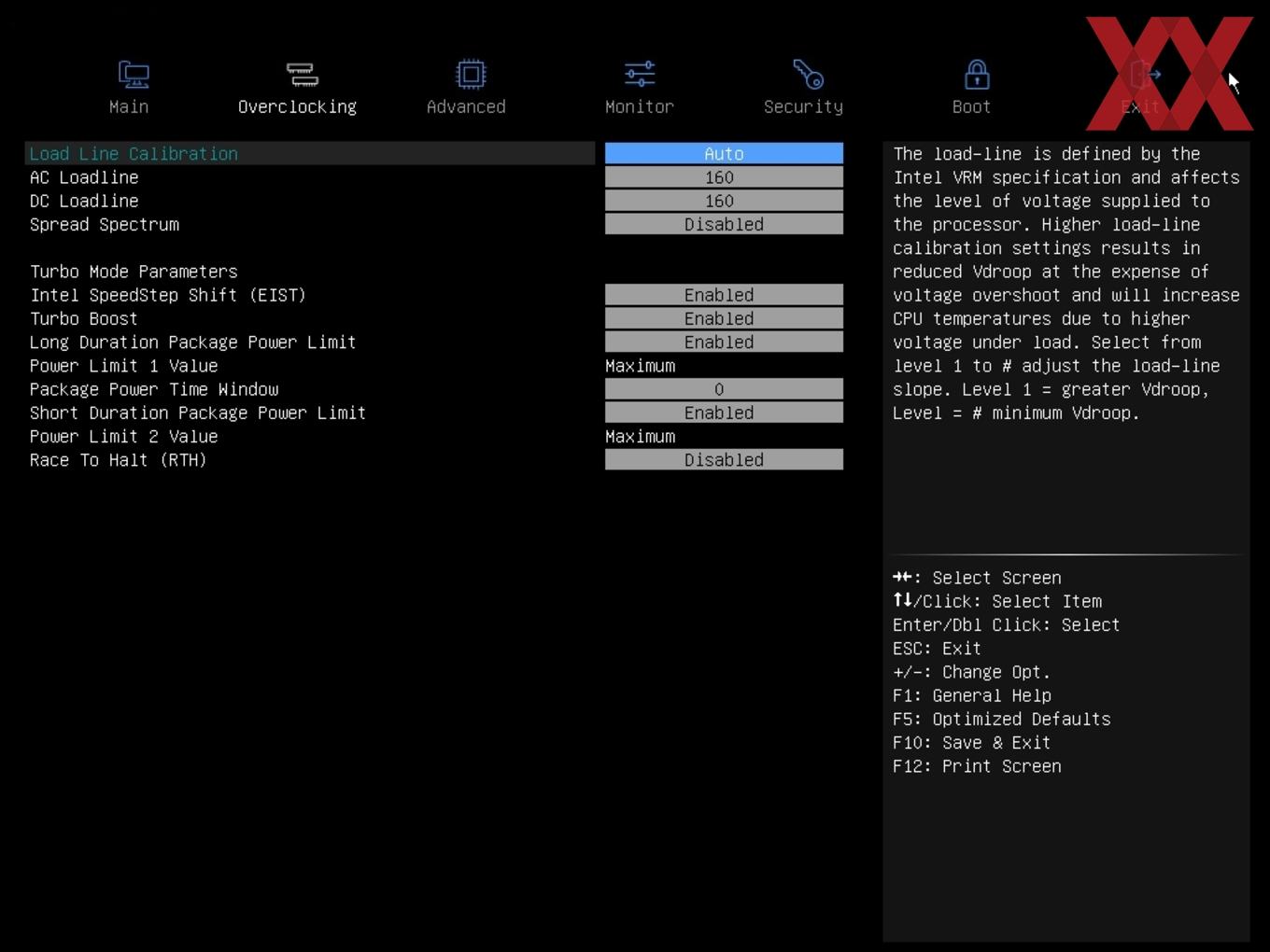Go to the Security tab label
The image size is (1270, 952).
(x=803, y=106)
